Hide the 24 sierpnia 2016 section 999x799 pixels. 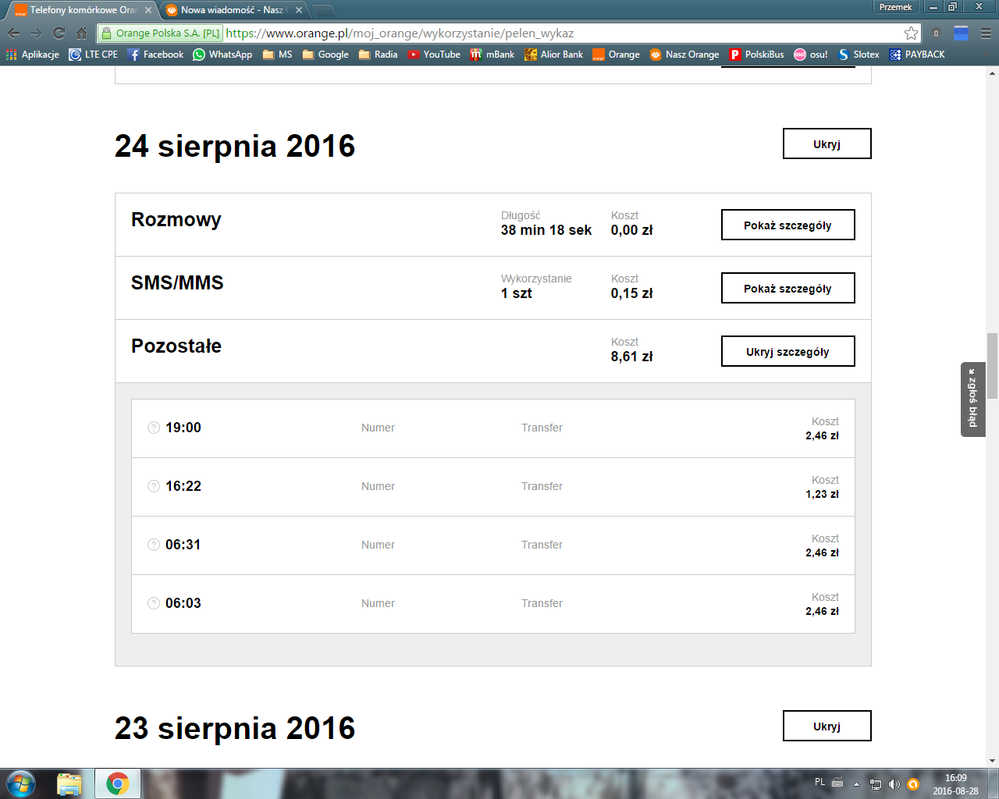coord(826,144)
